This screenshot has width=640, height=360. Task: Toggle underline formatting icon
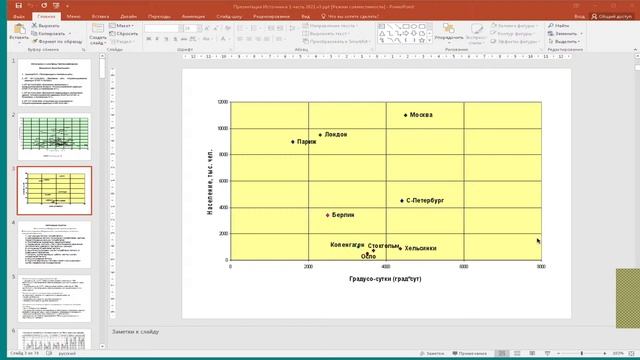tap(166, 39)
